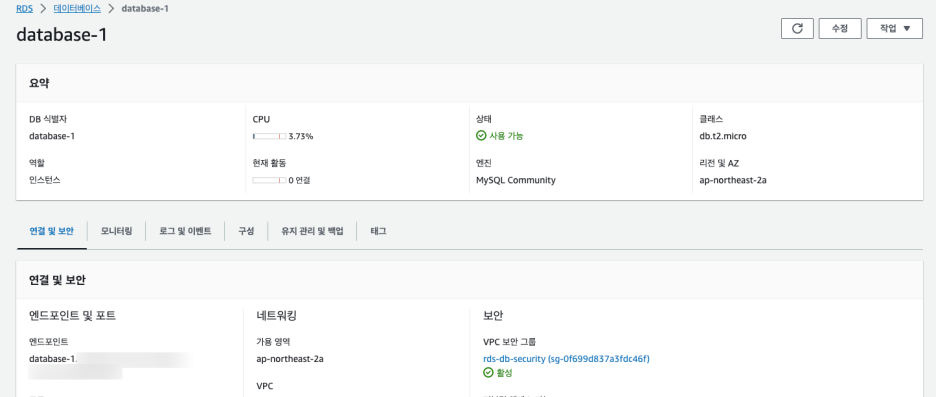Screen dimensions: 936x397
Task: Click the CPU usage bar
Action: 269,136
